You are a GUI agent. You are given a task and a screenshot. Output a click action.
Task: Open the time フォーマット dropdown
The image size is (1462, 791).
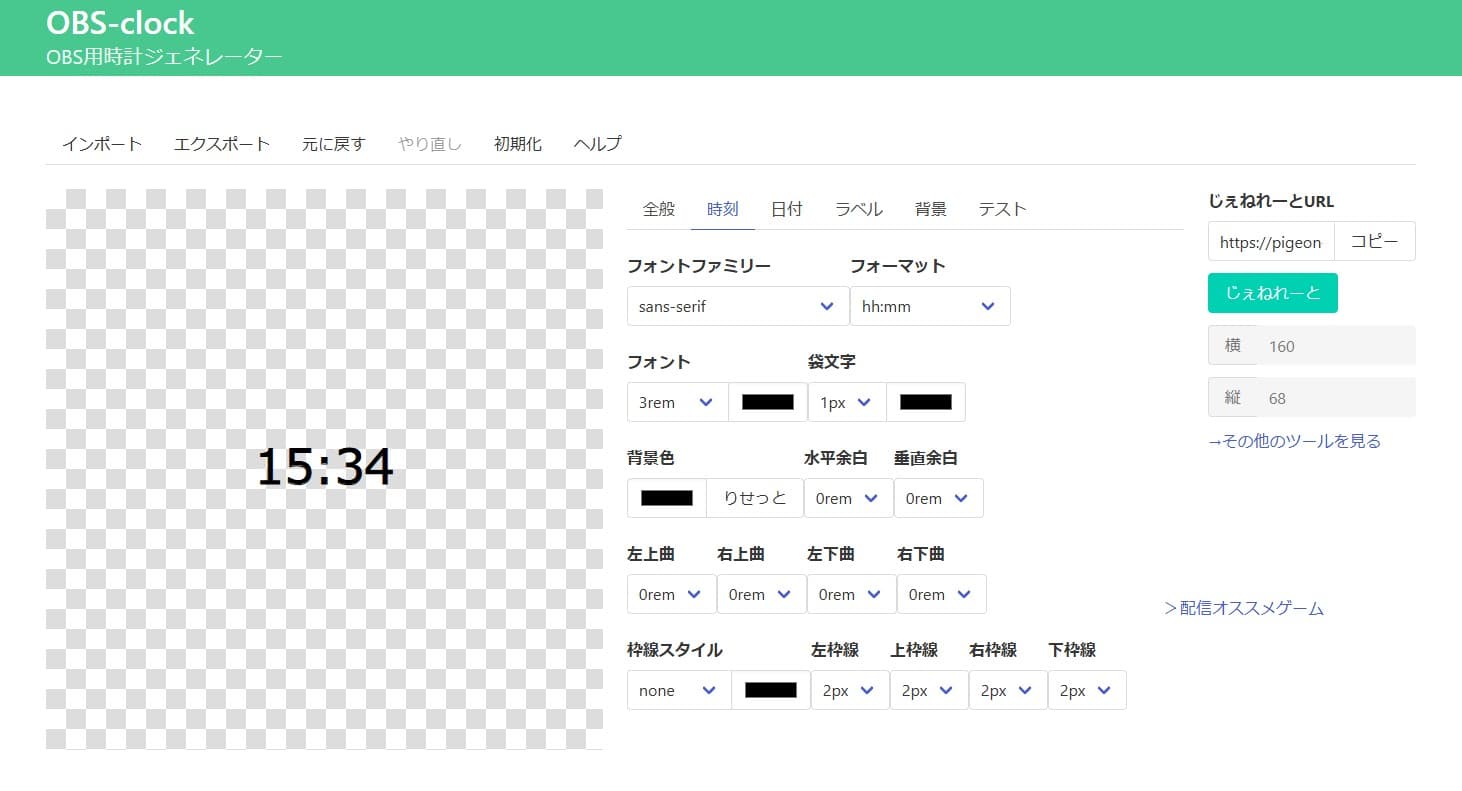[930, 306]
